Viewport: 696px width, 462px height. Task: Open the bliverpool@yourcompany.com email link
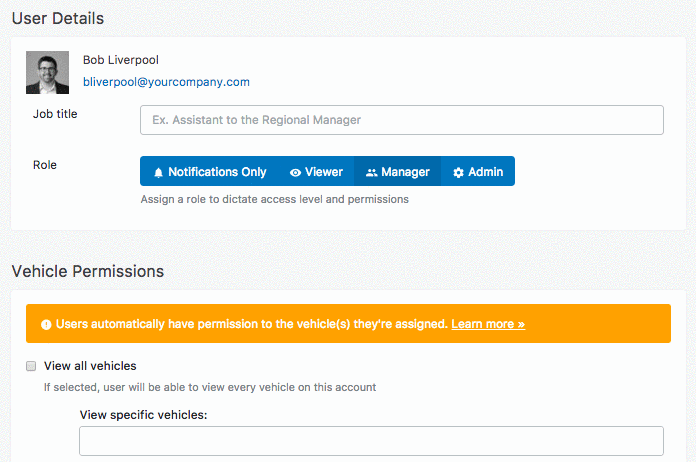[166, 82]
